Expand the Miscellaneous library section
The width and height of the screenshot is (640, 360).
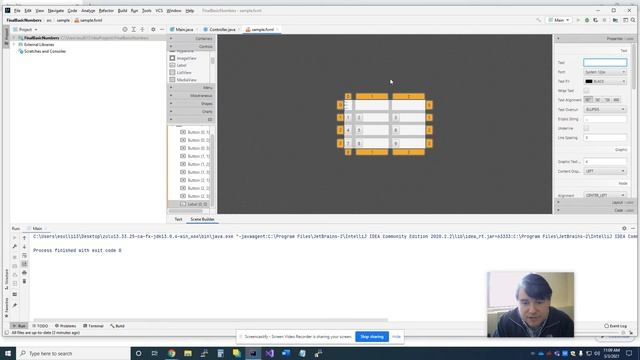(x=191, y=96)
